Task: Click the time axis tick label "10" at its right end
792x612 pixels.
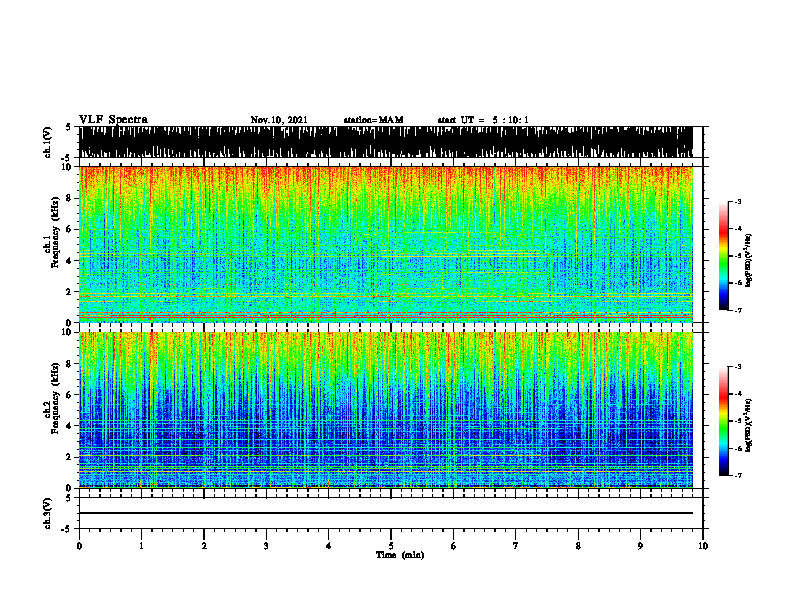Action: click(703, 546)
